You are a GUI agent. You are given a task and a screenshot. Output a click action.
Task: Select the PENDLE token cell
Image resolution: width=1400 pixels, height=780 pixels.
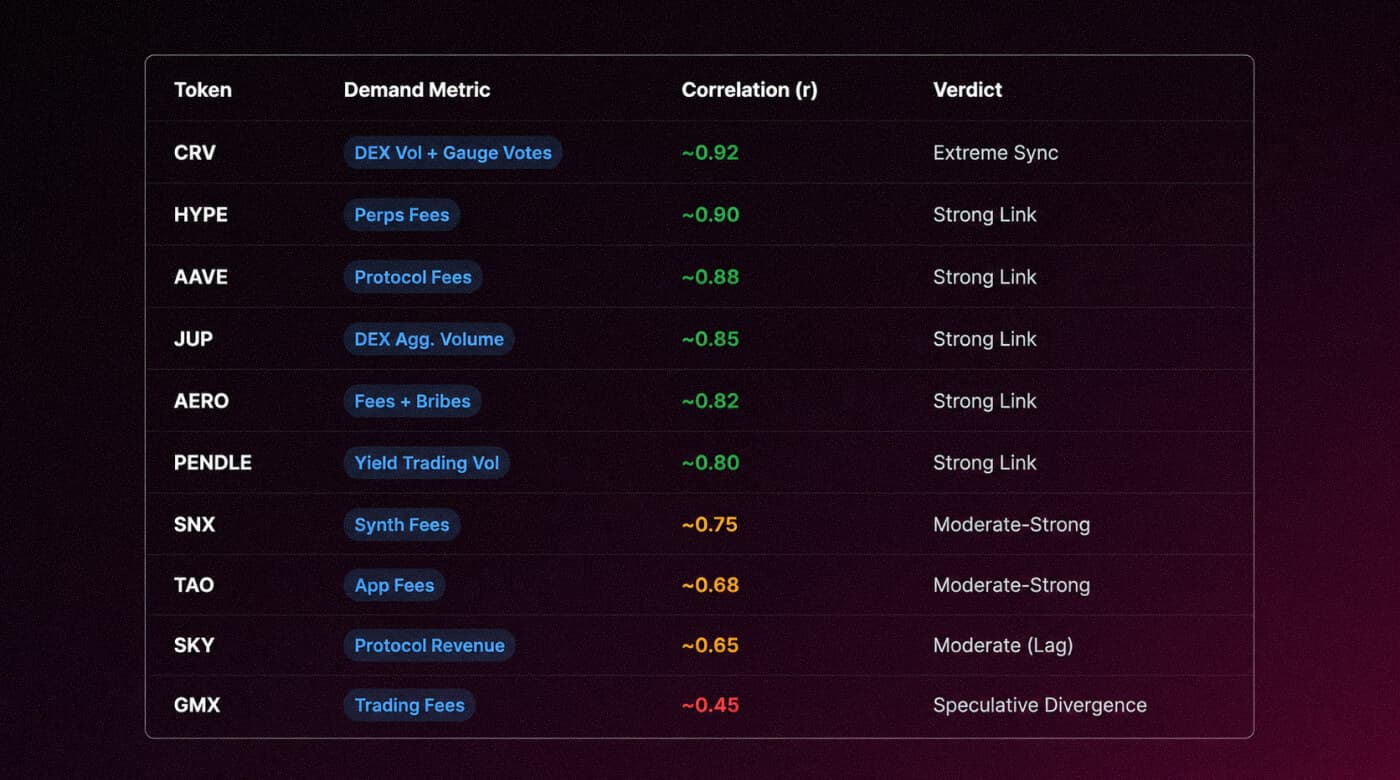[213, 463]
